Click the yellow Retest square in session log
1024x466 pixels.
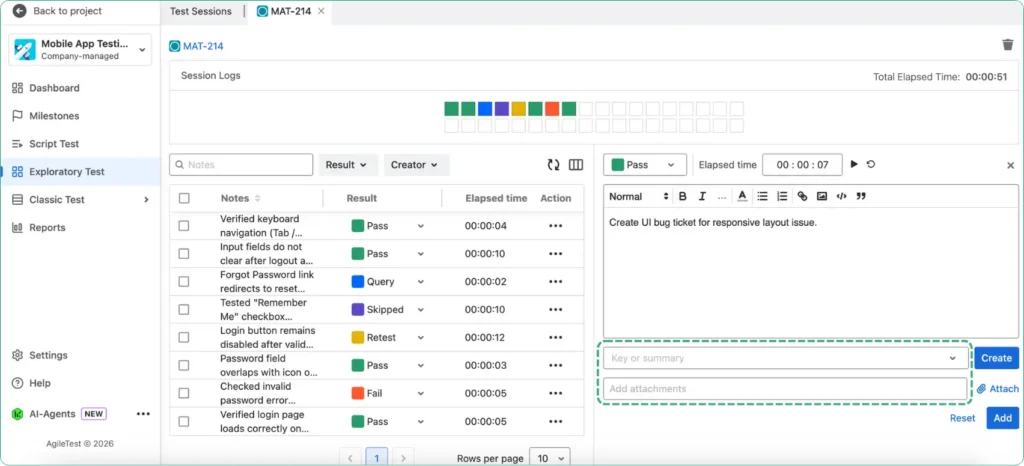(x=519, y=109)
